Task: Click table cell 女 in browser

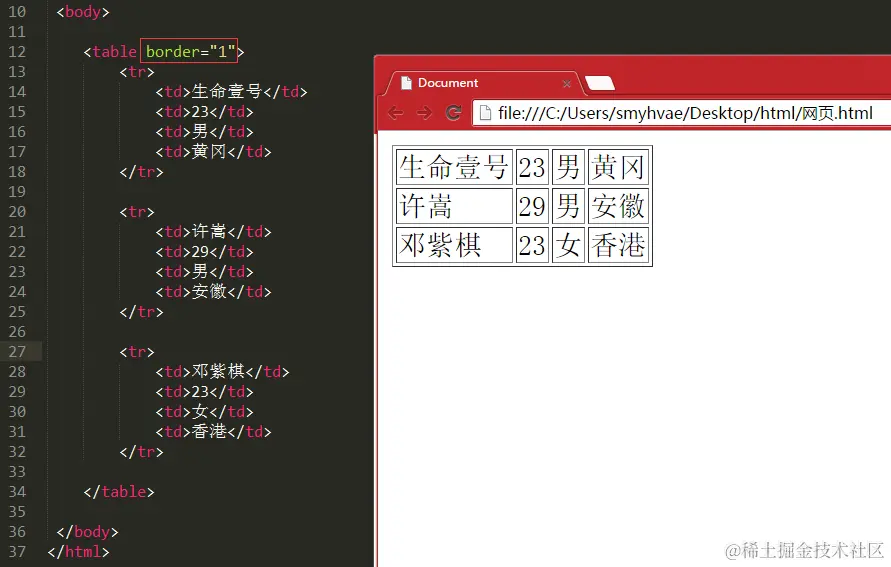Action: point(568,245)
